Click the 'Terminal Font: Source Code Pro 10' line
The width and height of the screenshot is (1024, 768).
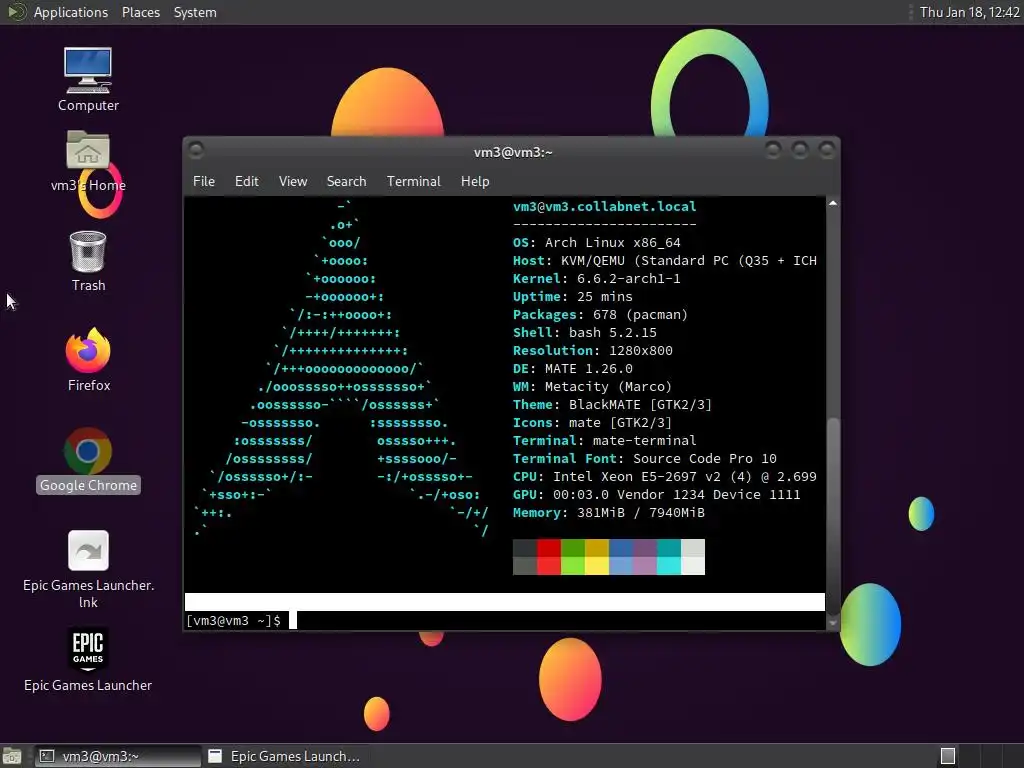pyautogui.click(x=645, y=458)
